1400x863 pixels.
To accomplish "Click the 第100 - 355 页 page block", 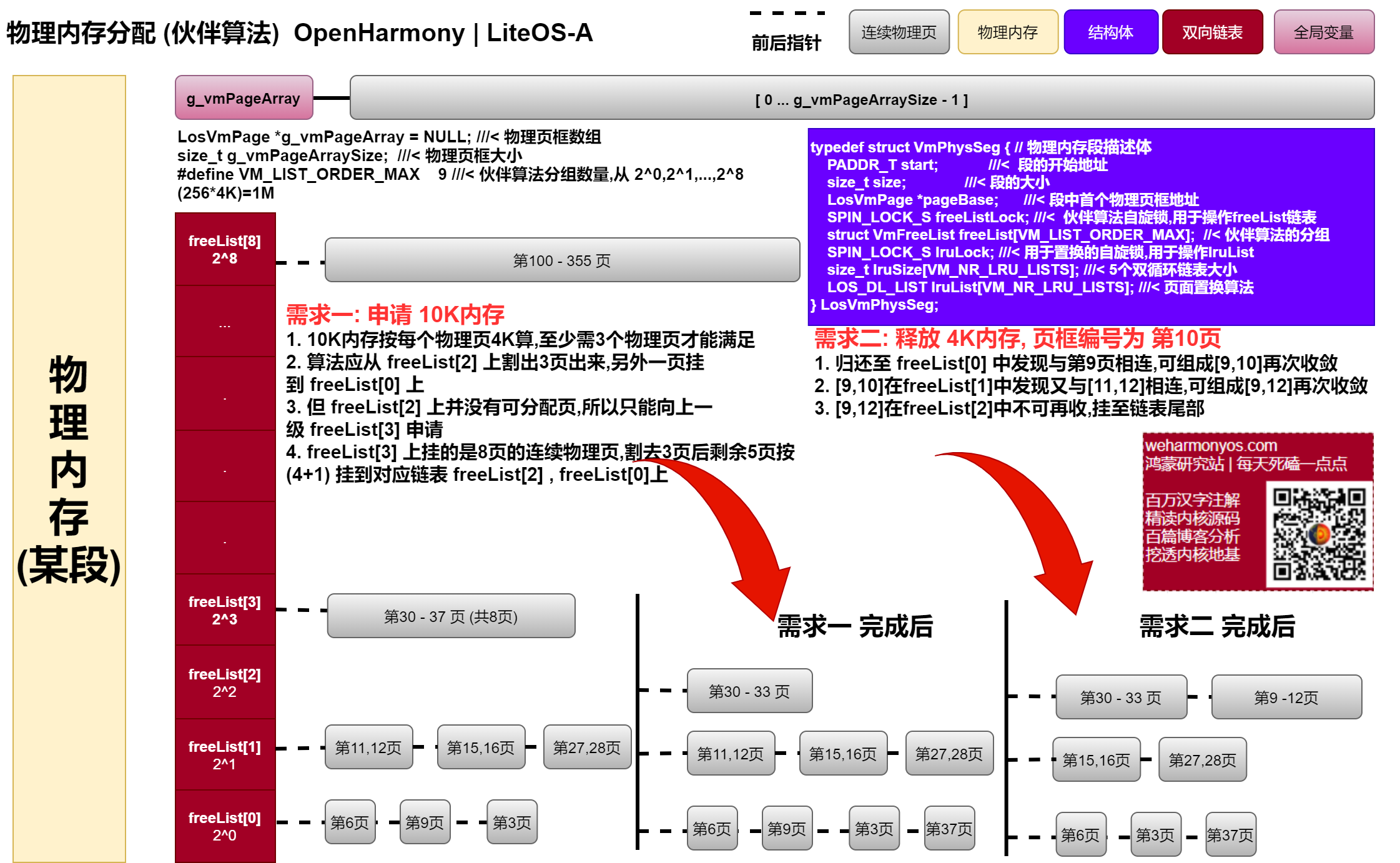I will (x=562, y=260).
